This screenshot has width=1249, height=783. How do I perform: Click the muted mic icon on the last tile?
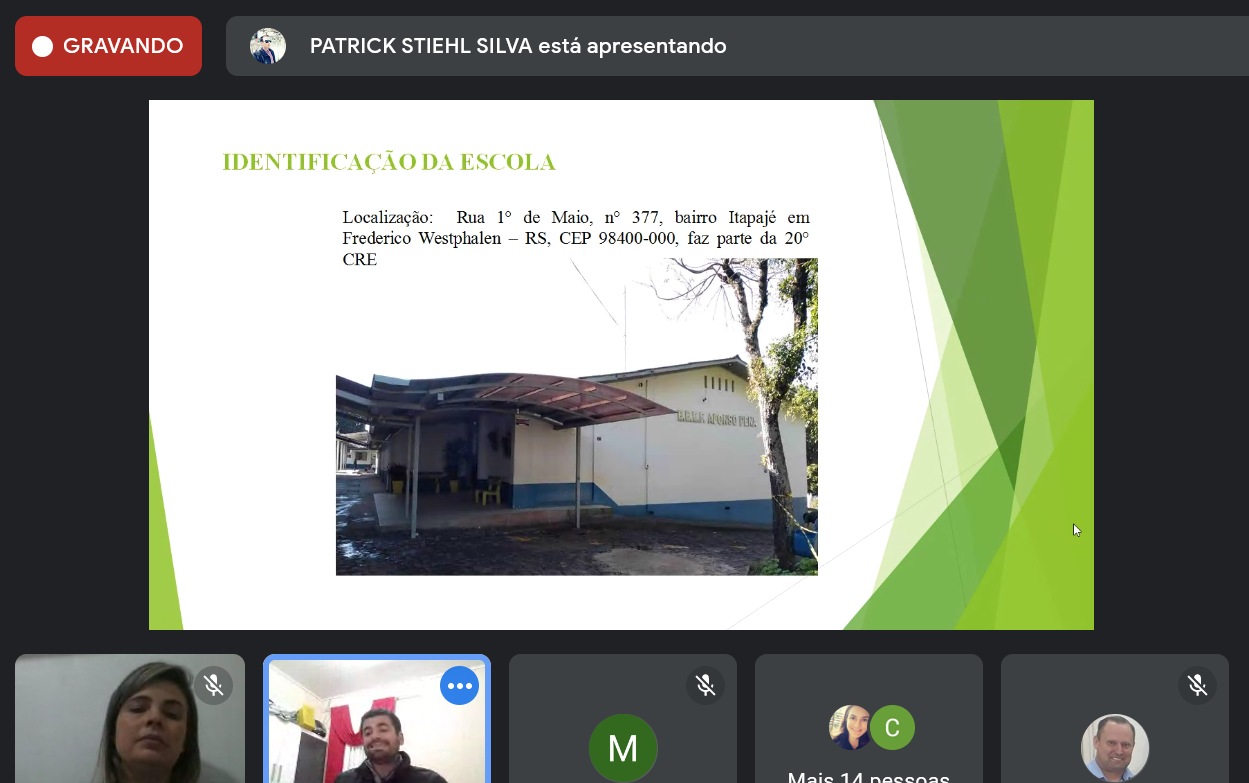pos(1197,685)
